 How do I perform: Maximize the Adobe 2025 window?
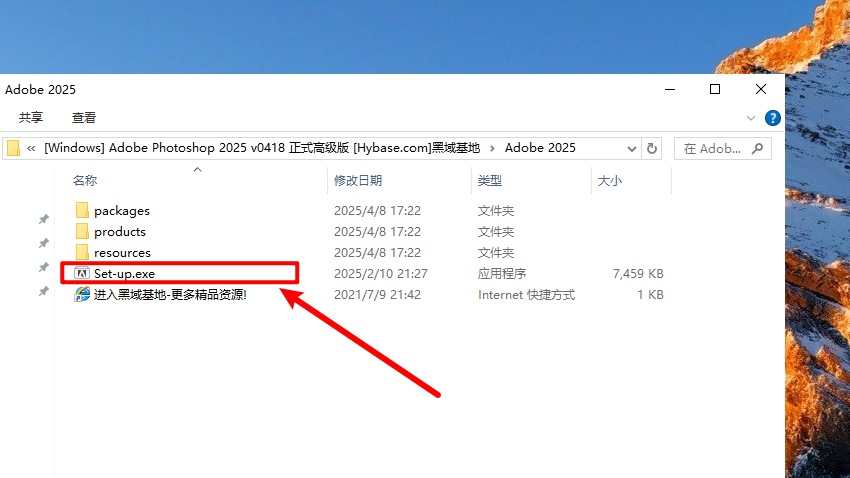(715, 89)
